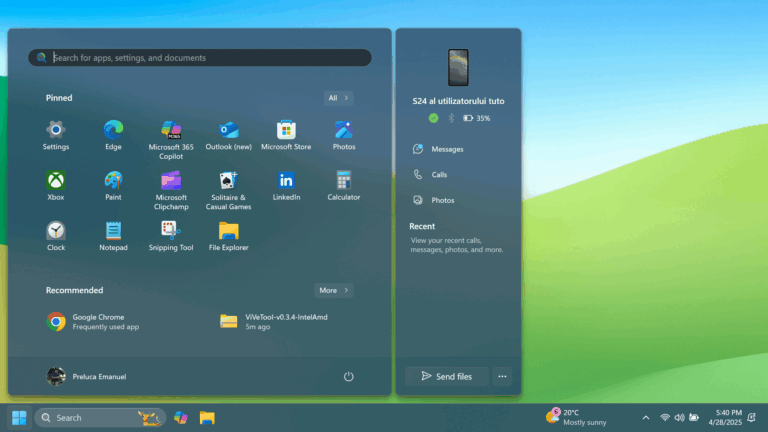Open File Explorer from the taskbar
This screenshot has height=432, width=768.
[x=207, y=418]
